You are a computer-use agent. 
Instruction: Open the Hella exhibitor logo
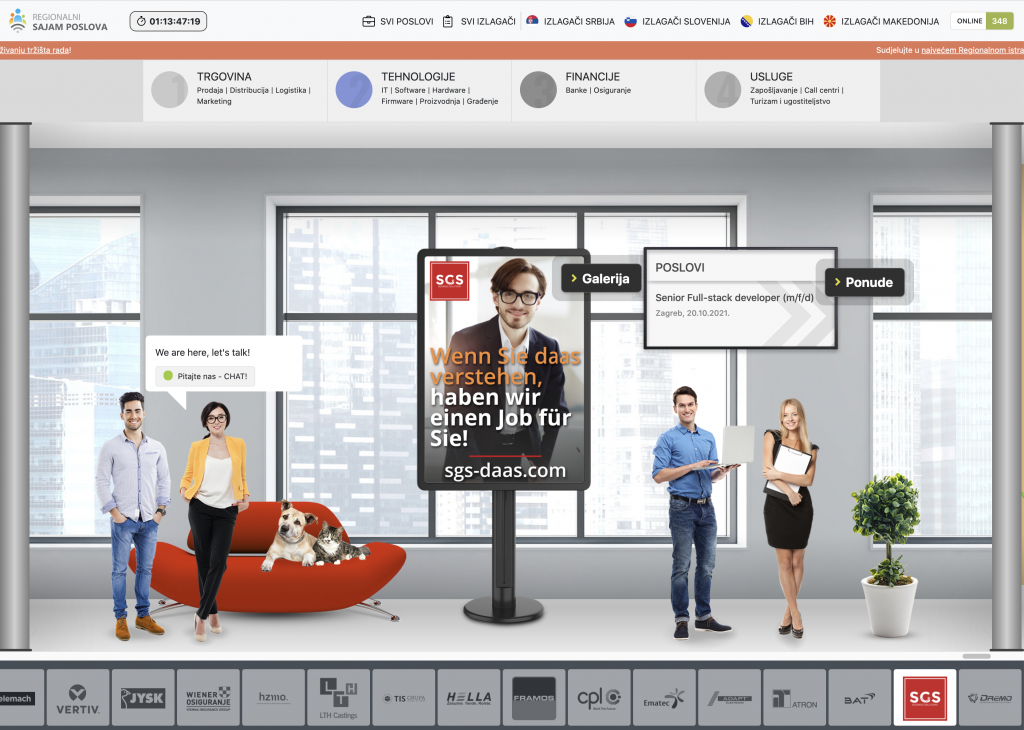(x=469, y=697)
